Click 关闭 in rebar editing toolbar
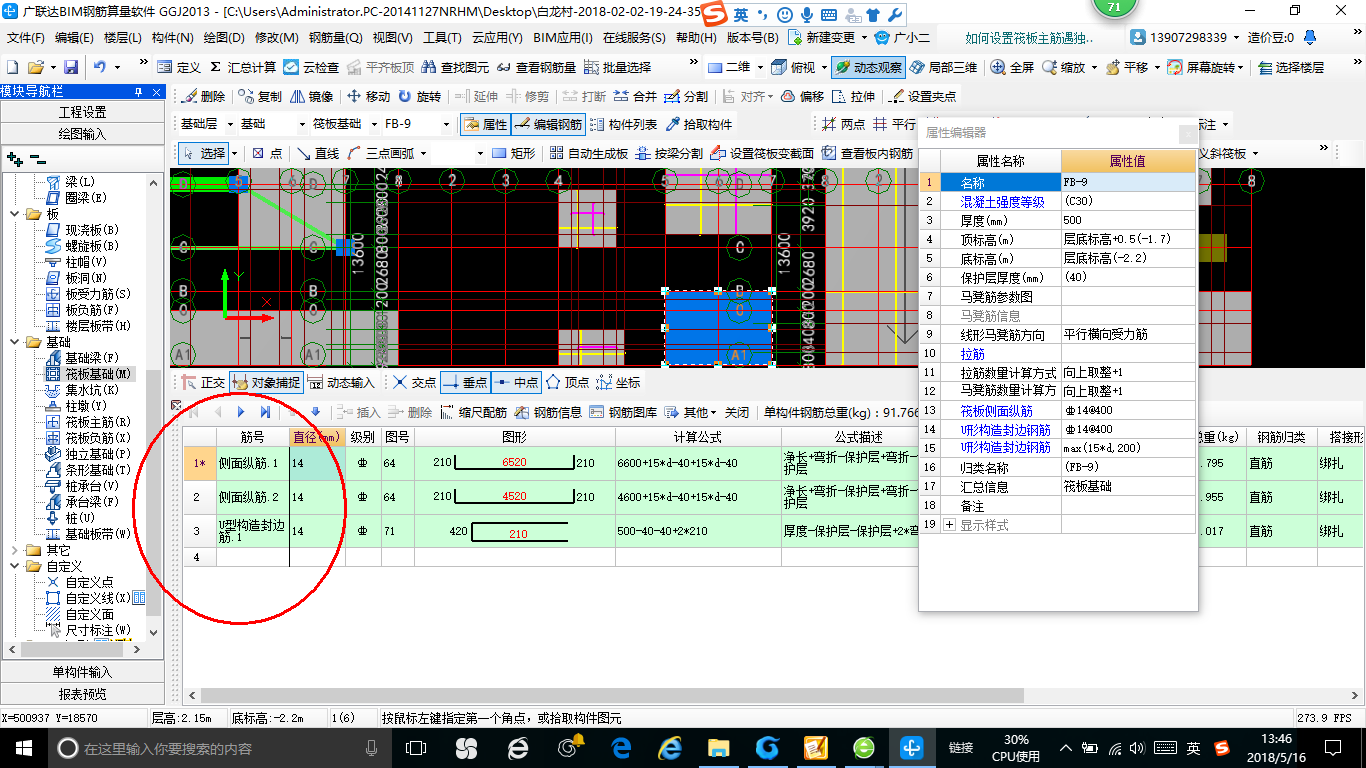This screenshot has width=1366, height=768. click(737, 411)
